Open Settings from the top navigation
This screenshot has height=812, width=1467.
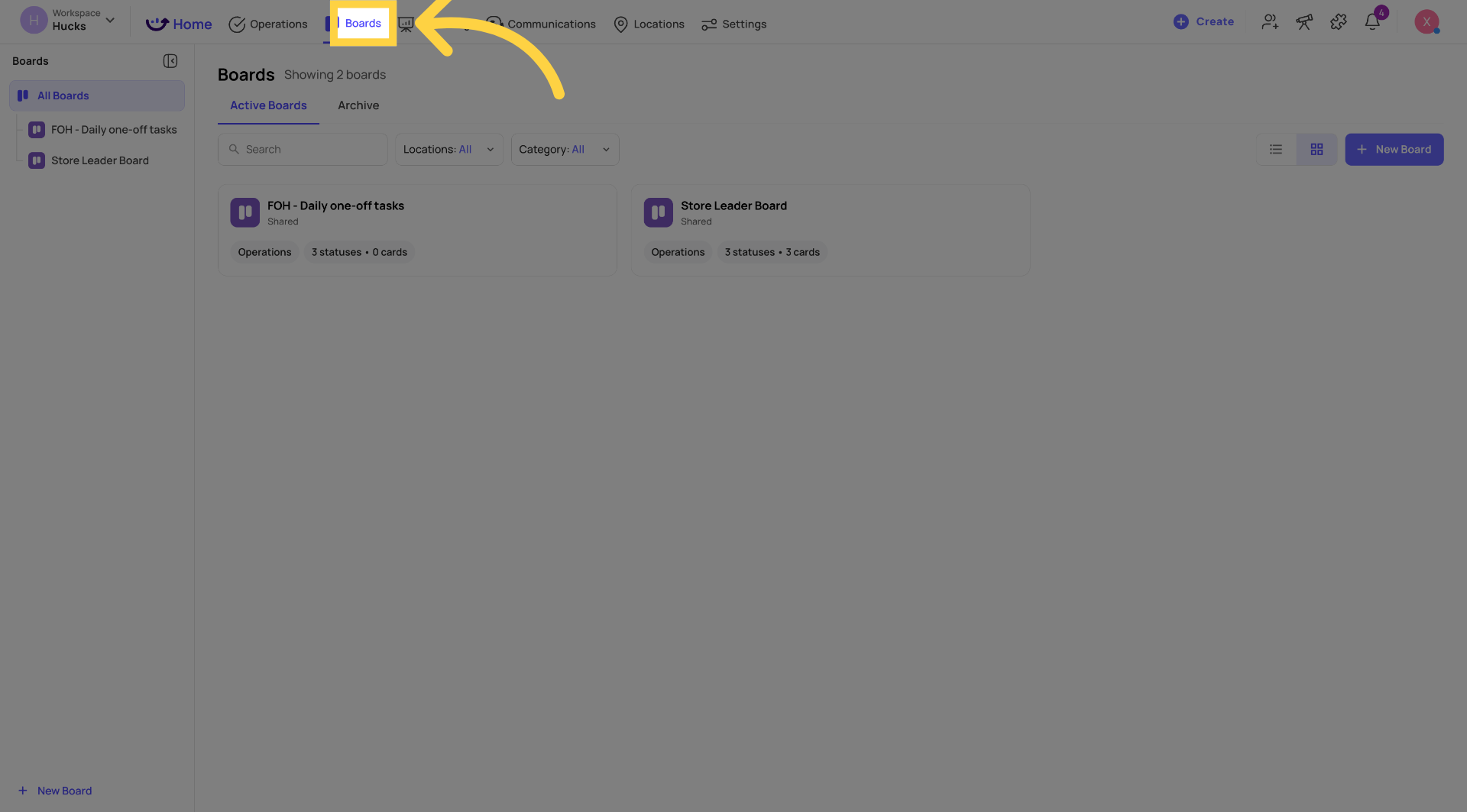pos(733,24)
